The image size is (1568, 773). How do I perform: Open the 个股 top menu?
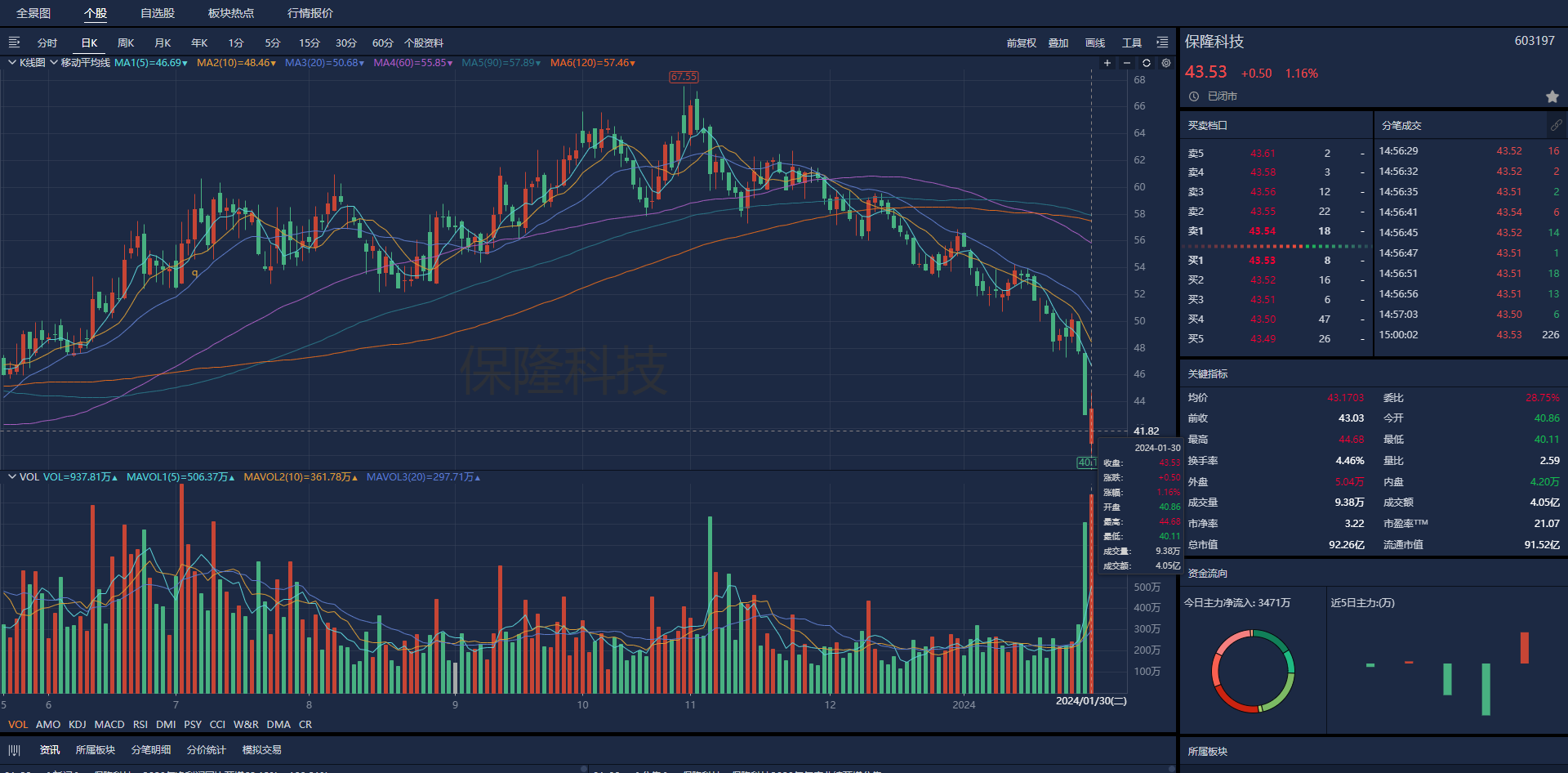pos(96,13)
